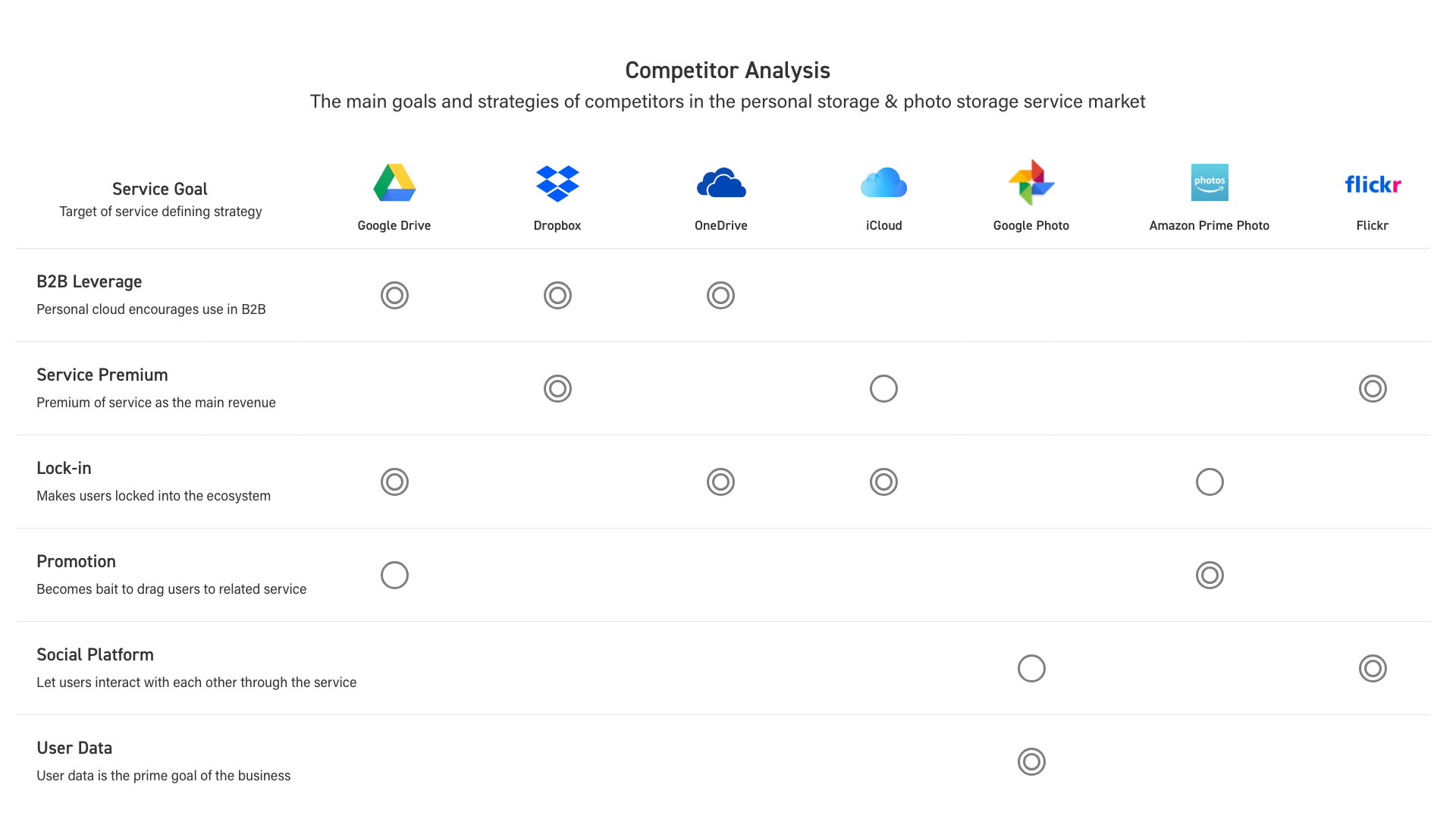This screenshot has height=819, width=1456.
Task: Select B2B Leverage marker for Google Drive
Action: 394,295
